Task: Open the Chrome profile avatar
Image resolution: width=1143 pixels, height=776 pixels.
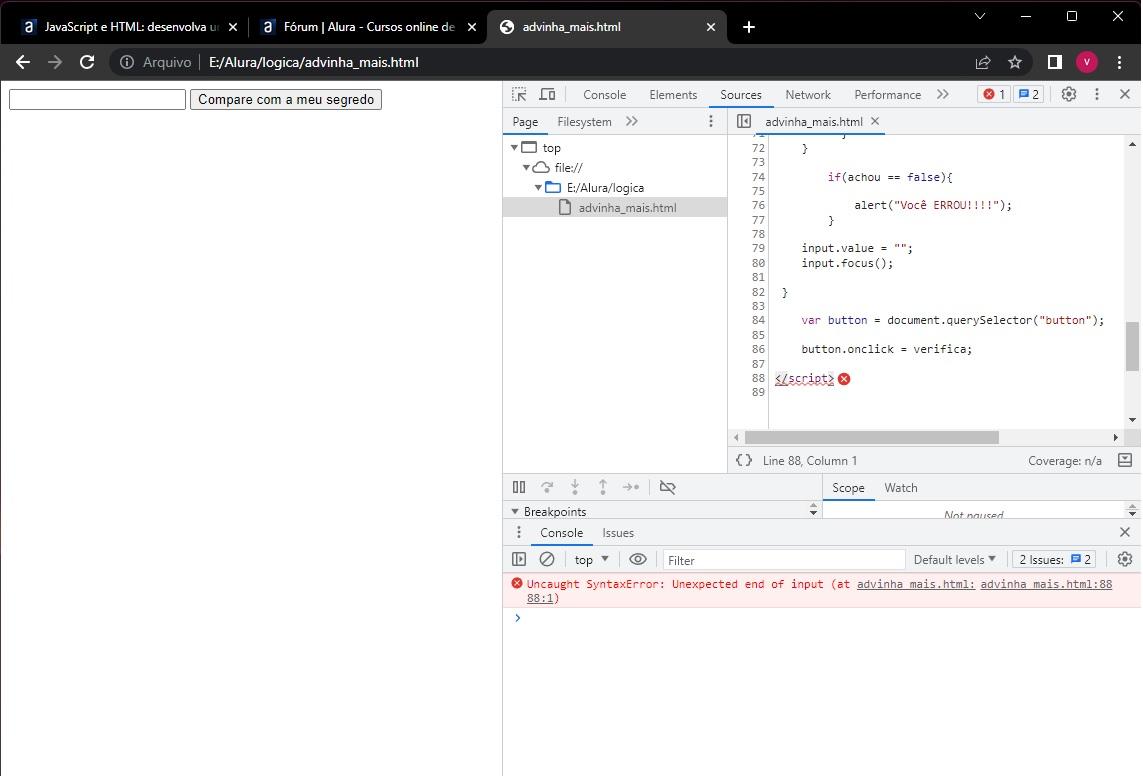Action: coord(1086,63)
